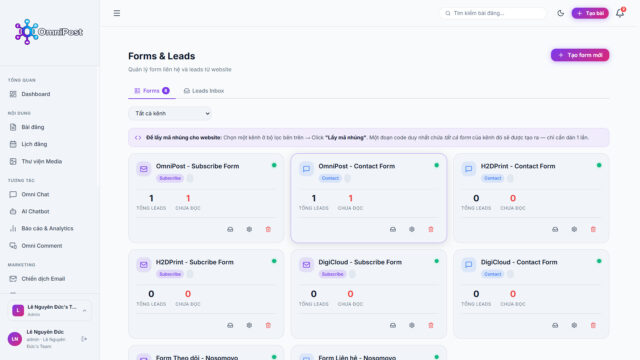
Task: Click the LN user avatar
Action: pyautogui.click(x=15, y=339)
